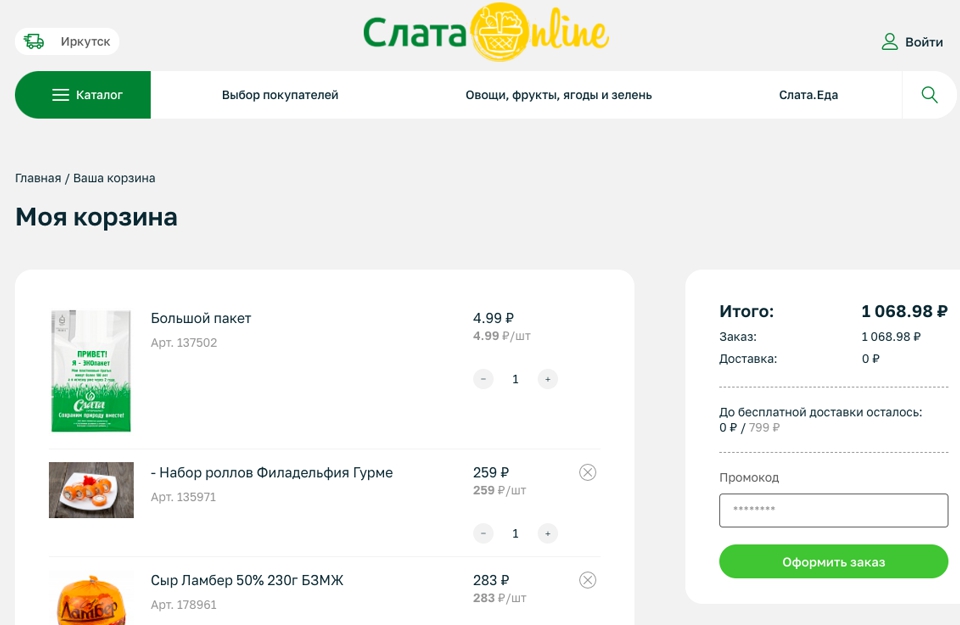This screenshot has height=625, width=960.
Task: Increase quantity of Большой пакет
Action: click(547, 379)
